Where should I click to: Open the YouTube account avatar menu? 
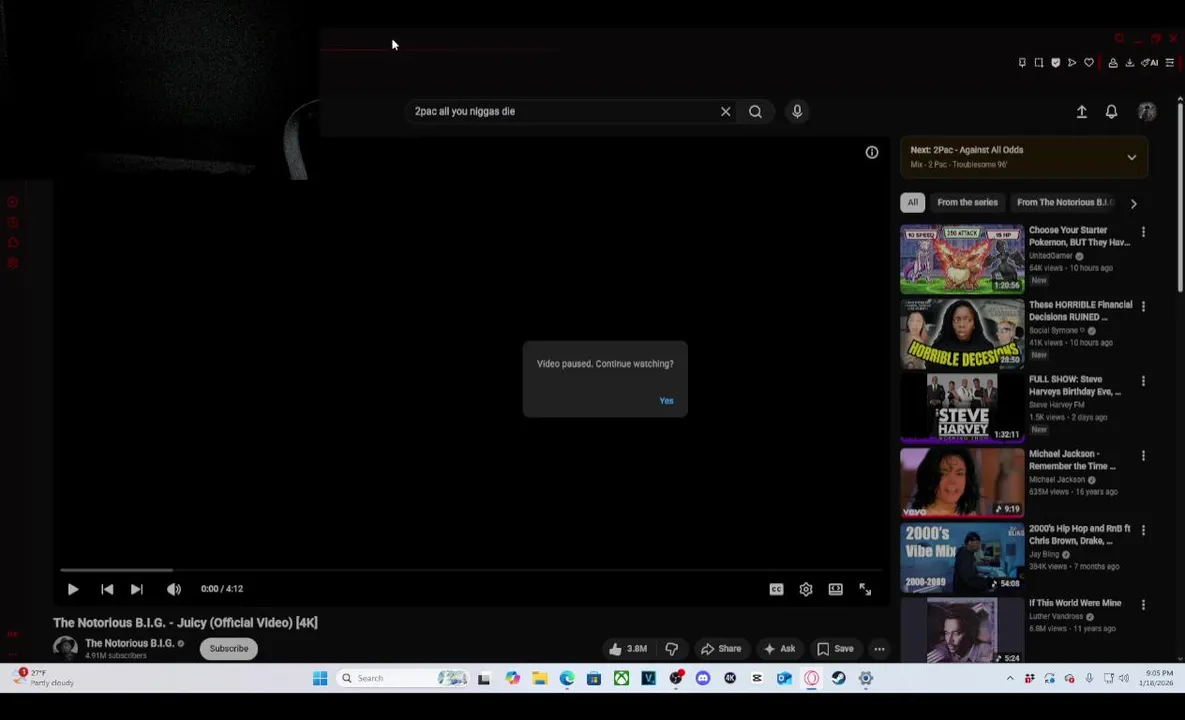[1146, 112]
